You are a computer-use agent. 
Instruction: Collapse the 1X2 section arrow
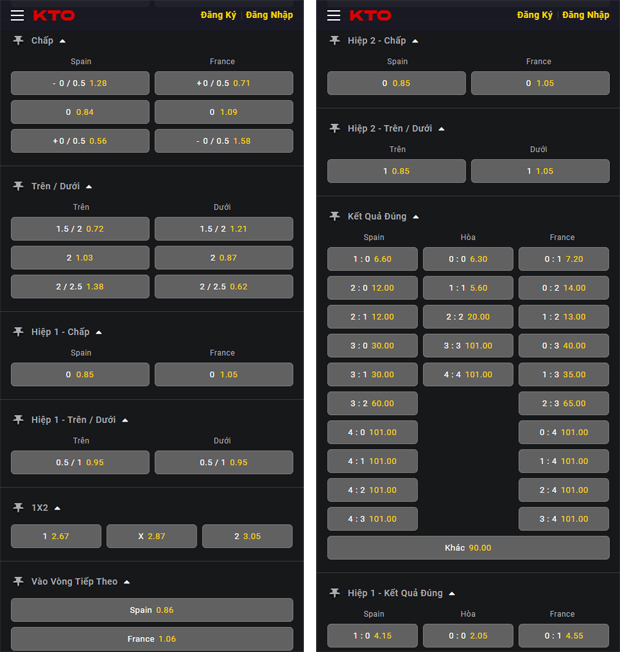(x=57, y=507)
